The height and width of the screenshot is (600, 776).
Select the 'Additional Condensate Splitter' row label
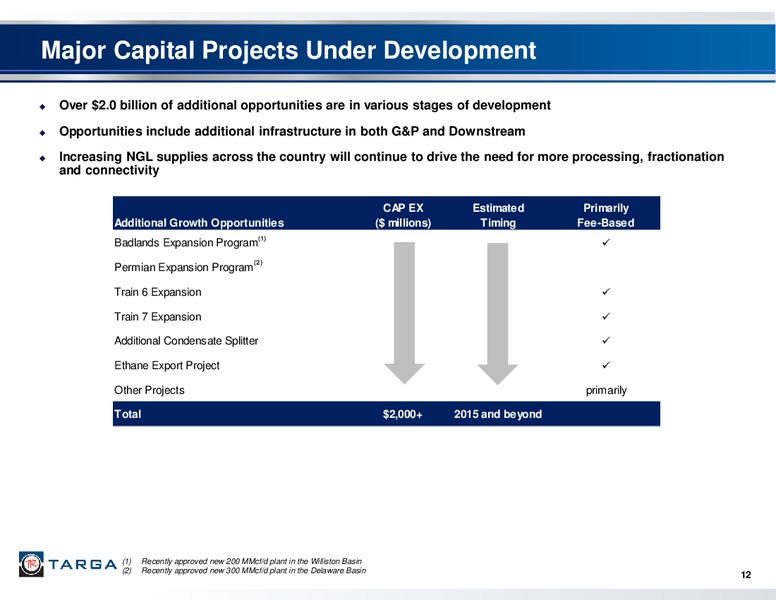point(186,341)
